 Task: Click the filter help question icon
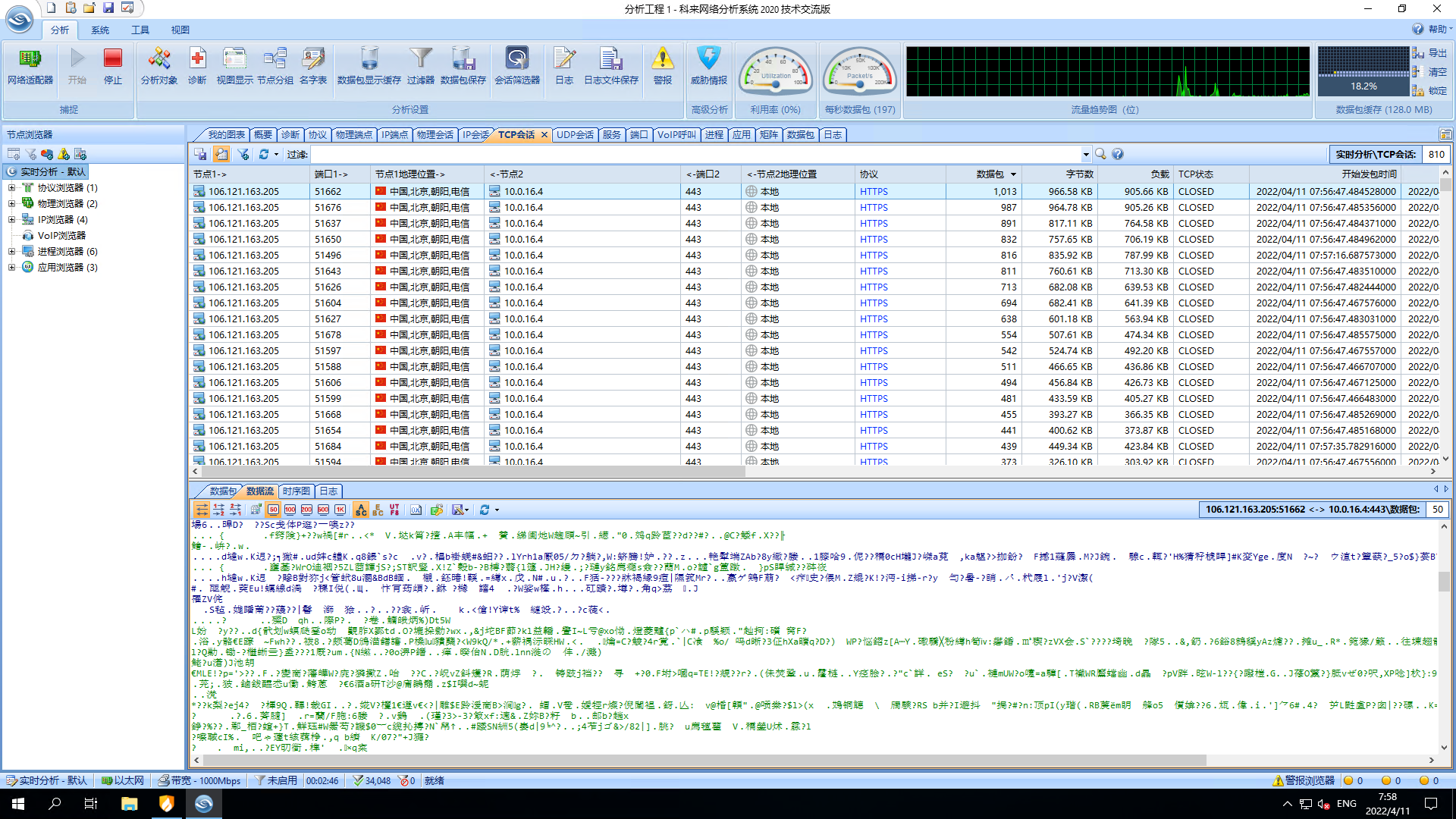1118,154
